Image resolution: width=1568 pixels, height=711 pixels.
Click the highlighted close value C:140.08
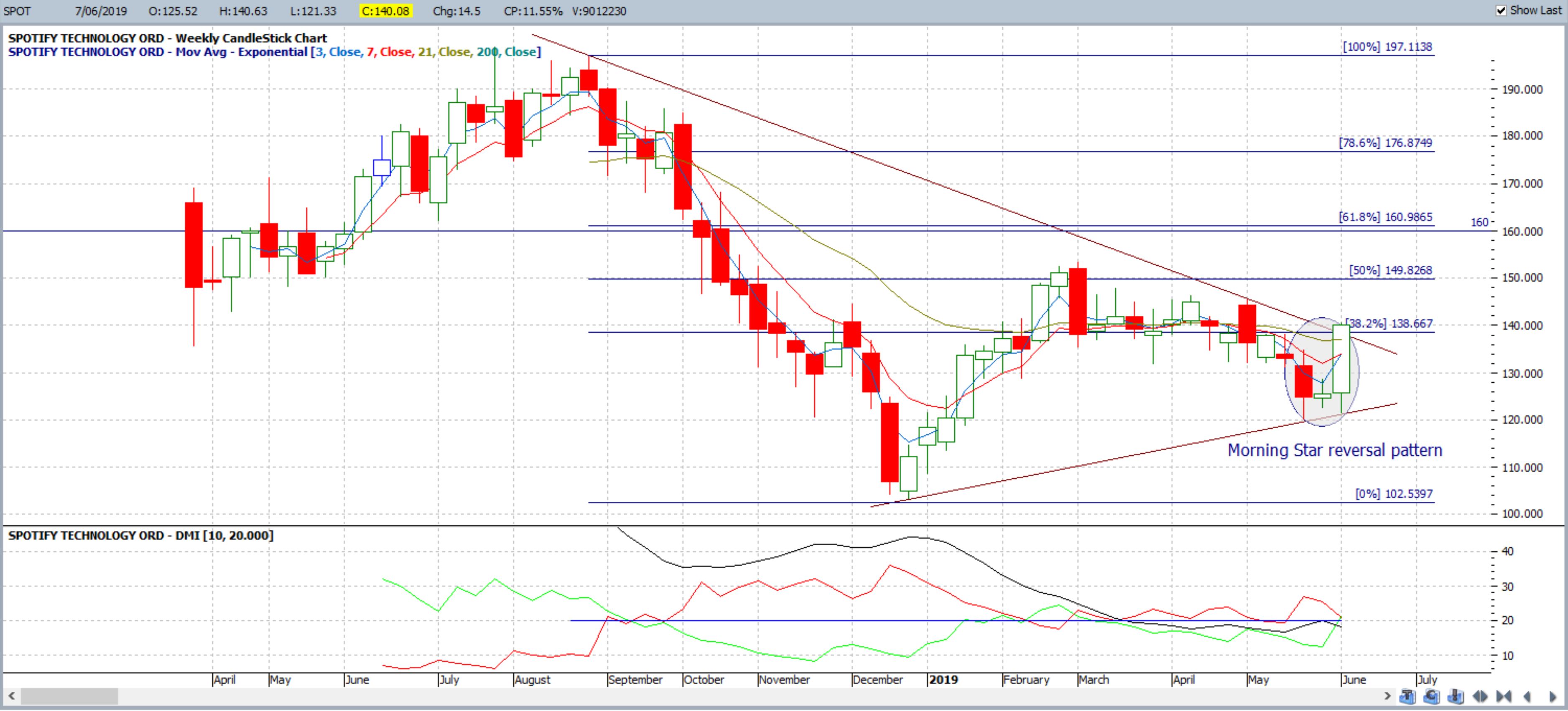(x=385, y=11)
